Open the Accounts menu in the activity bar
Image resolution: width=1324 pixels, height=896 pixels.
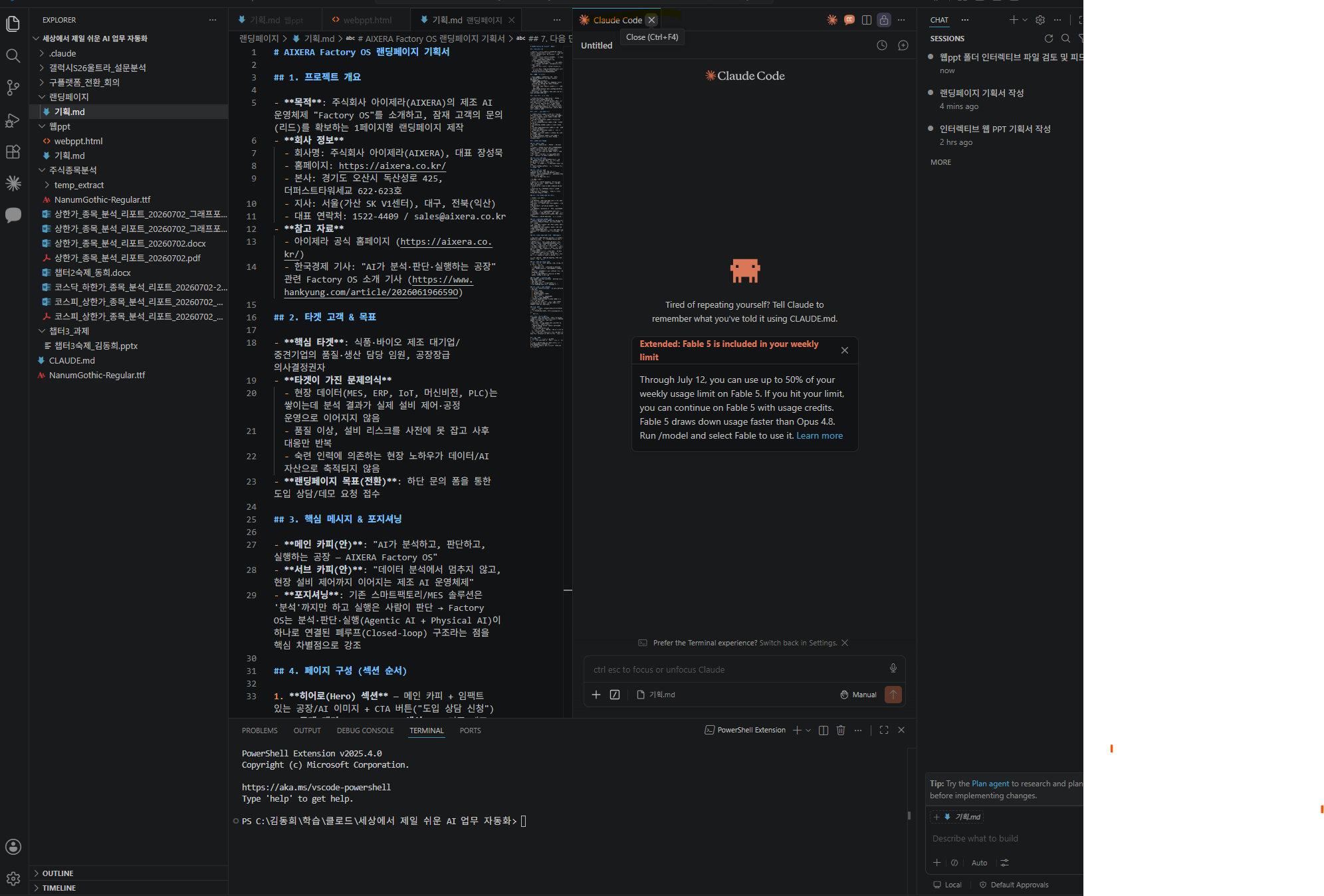pos(13,847)
